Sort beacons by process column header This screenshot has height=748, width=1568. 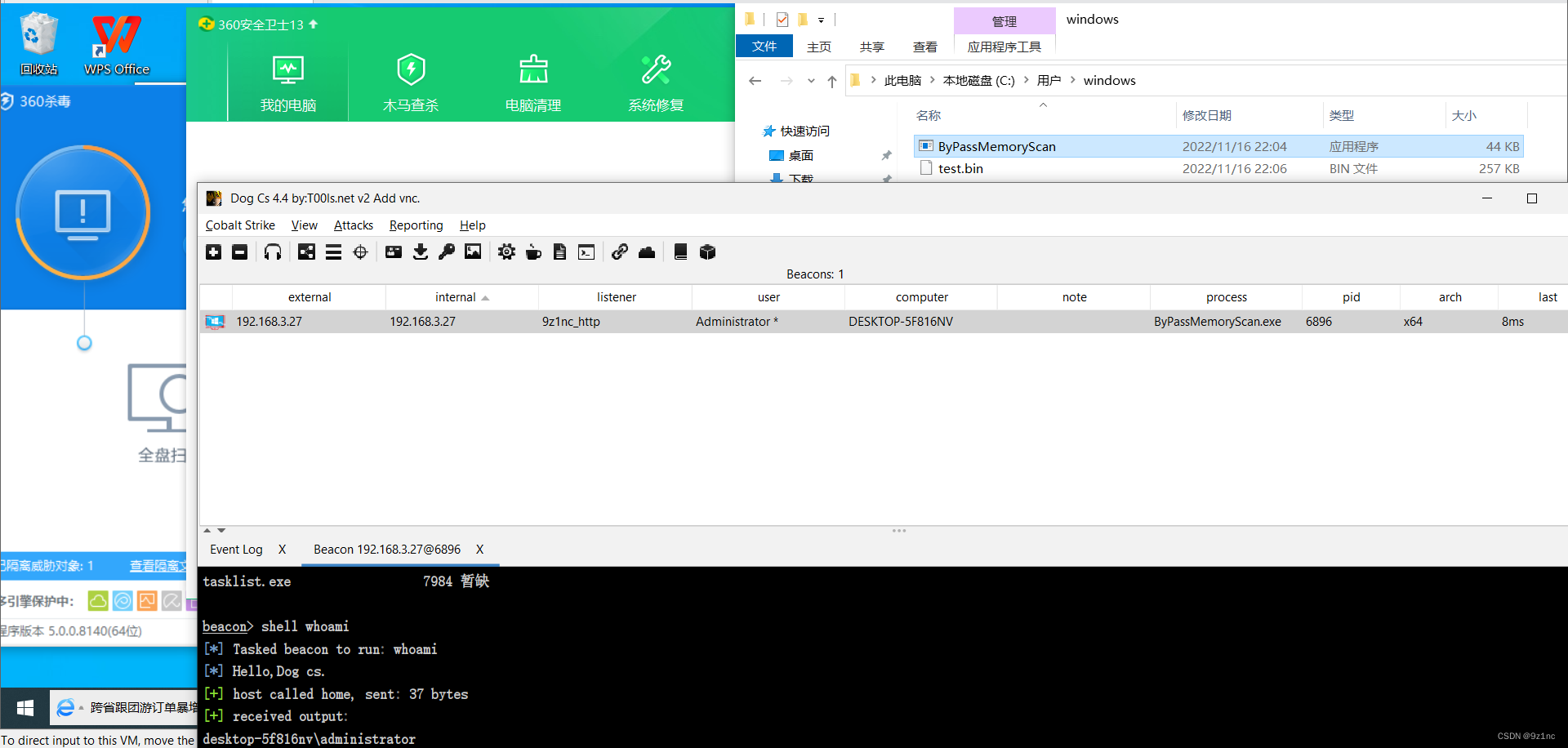pos(1226,297)
